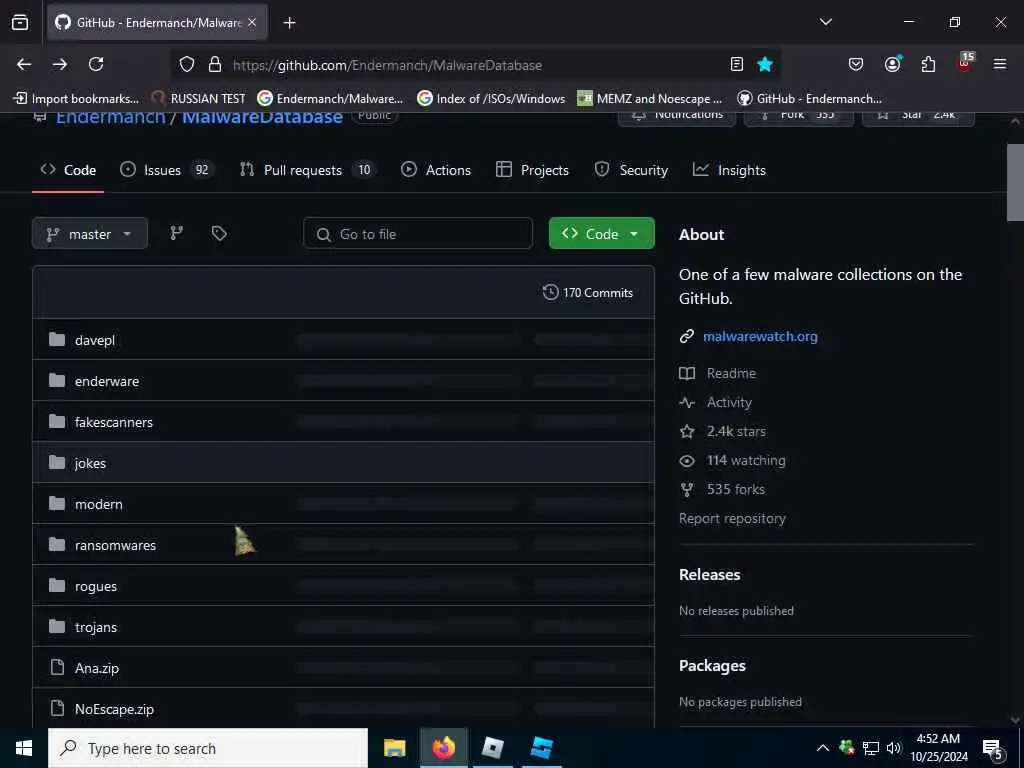Open the Insights tab

[729, 170]
